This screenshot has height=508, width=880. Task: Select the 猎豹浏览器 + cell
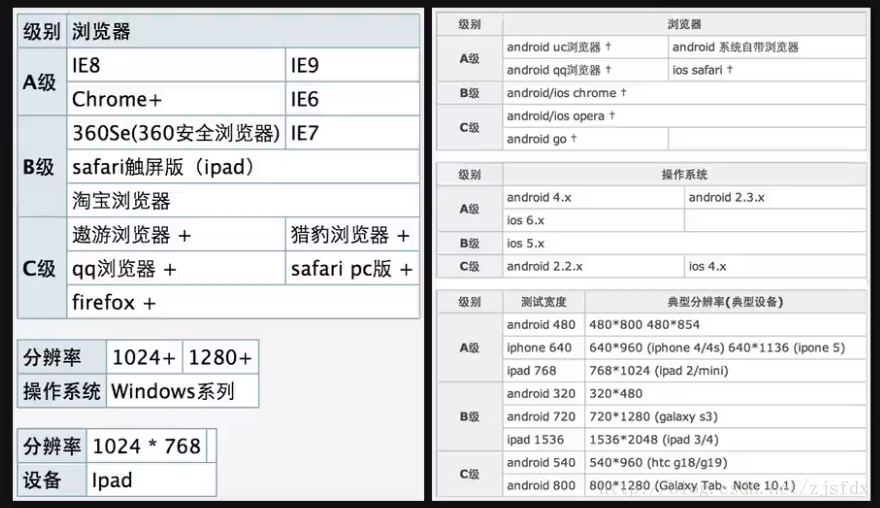tap(352, 234)
